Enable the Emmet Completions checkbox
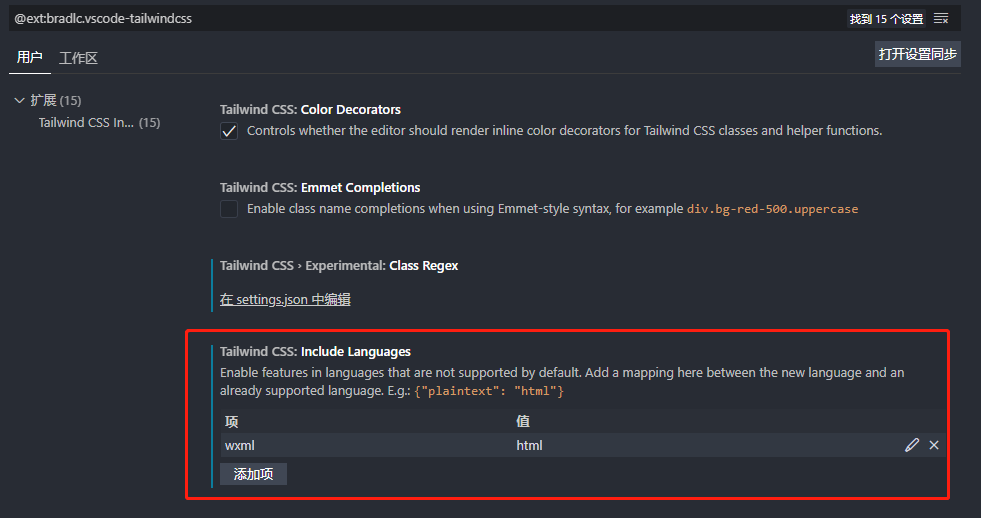 [229, 209]
